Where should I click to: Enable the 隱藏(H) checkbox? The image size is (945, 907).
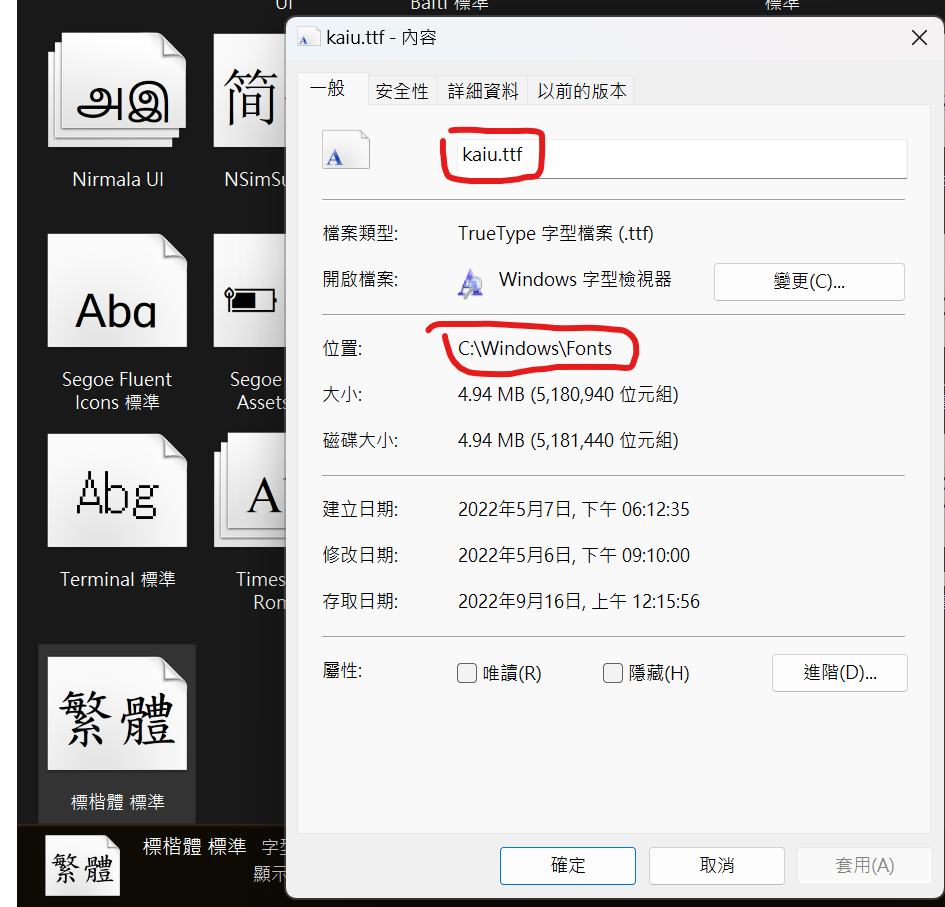(612, 673)
